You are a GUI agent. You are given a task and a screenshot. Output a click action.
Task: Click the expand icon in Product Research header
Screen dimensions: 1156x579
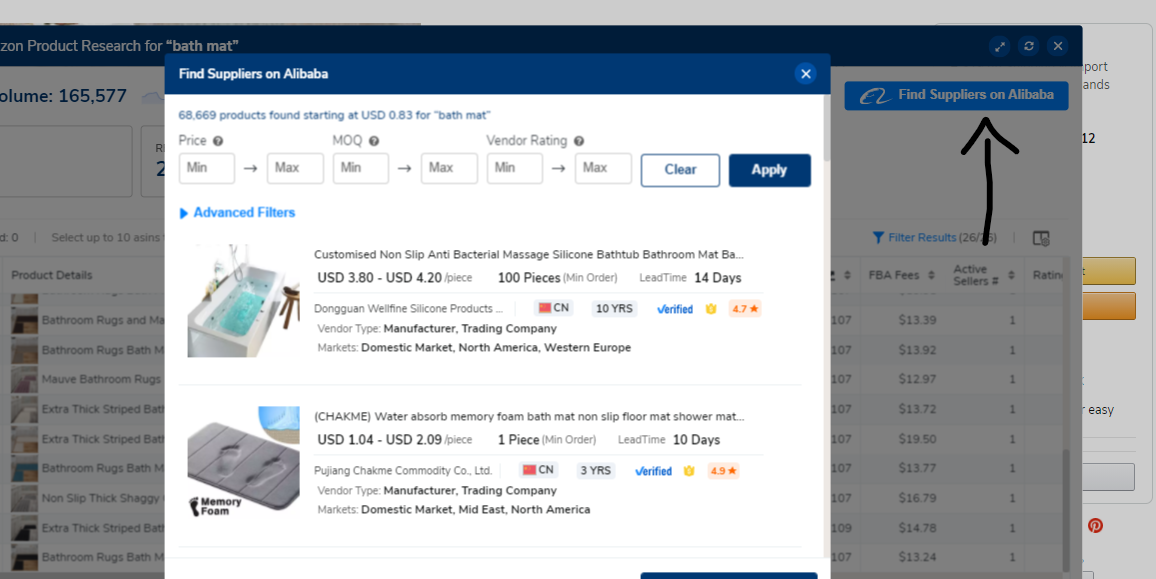point(1000,46)
